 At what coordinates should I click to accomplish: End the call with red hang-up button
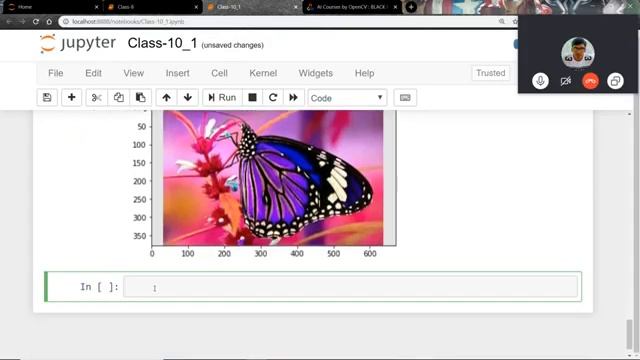590,81
